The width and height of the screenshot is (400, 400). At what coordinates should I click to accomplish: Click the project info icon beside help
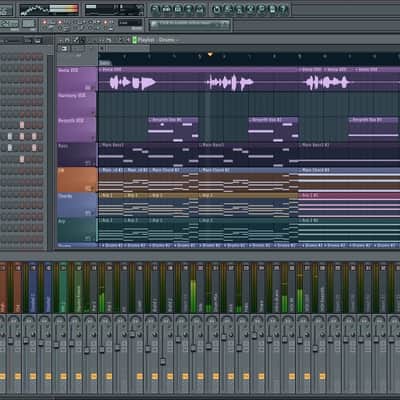[x=273, y=9]
